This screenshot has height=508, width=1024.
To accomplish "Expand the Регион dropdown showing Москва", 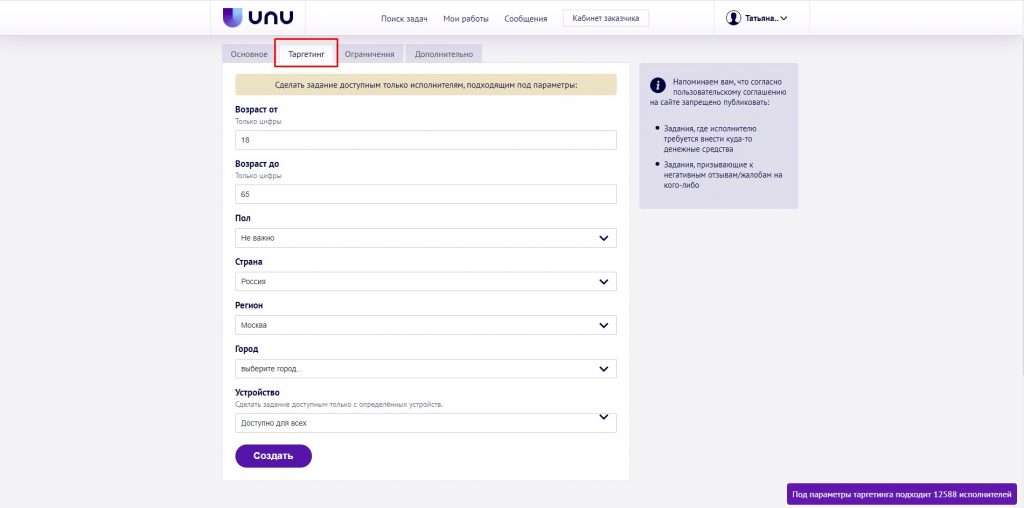I will [x=426, y=325].
